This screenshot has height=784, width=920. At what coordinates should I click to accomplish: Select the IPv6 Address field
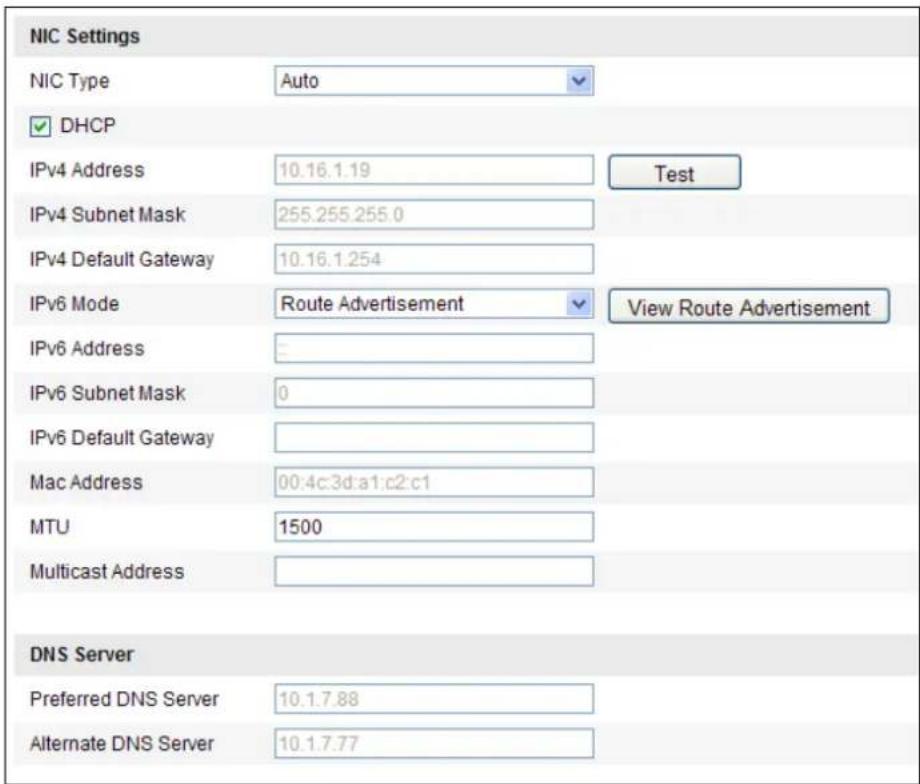(x=434, y=349)
